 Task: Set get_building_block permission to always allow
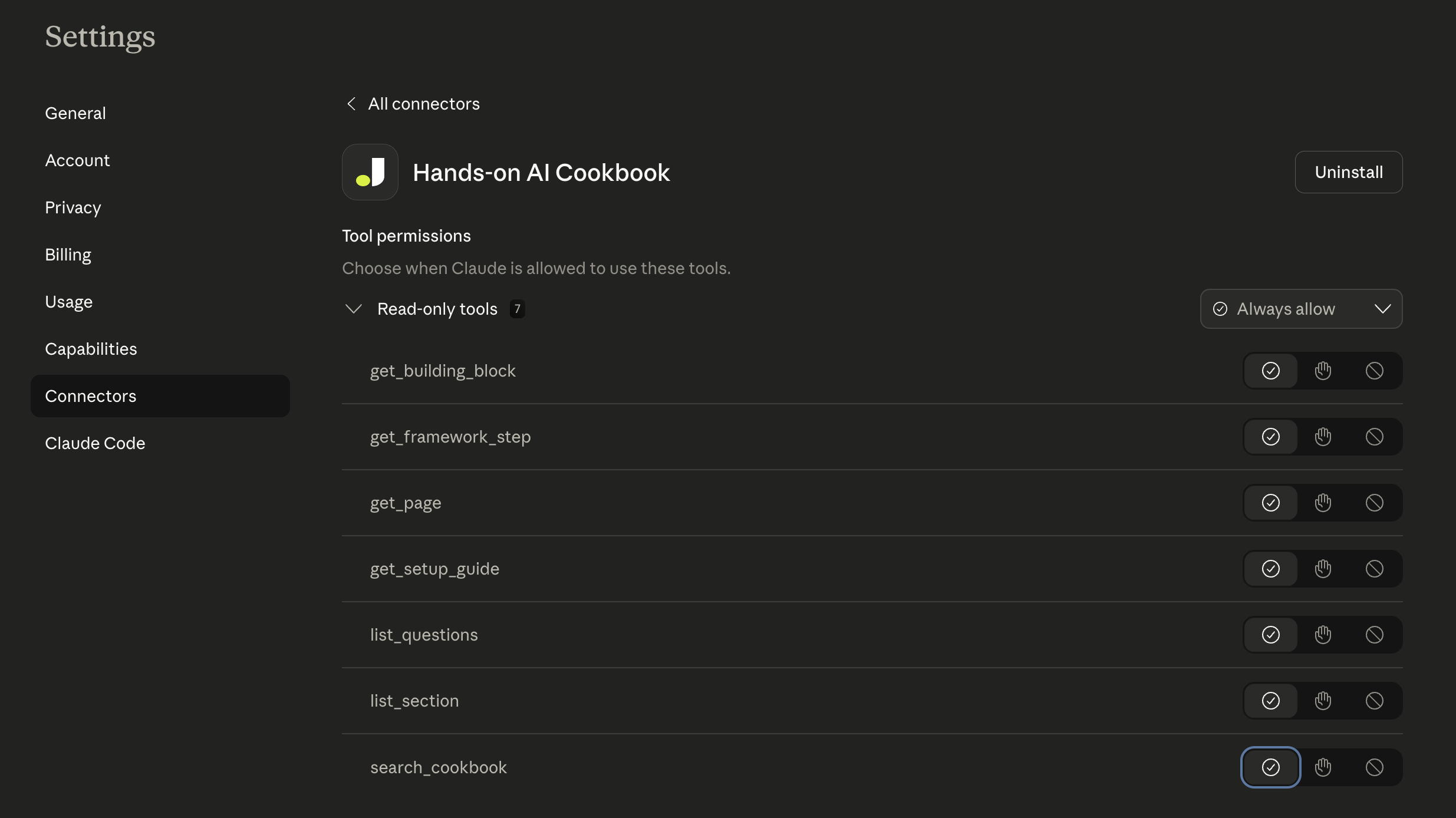[x=1270, y=371]
